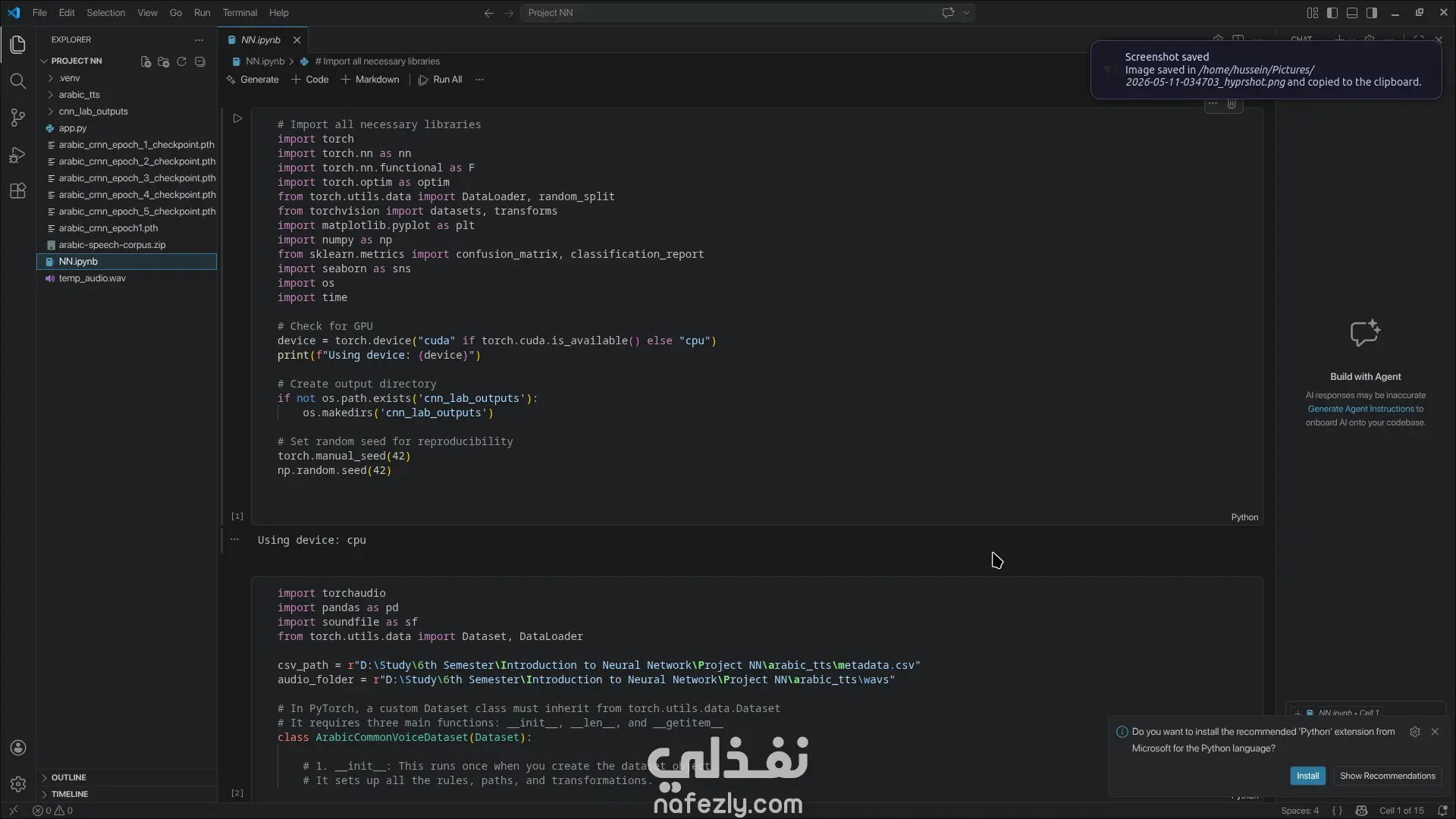Open the Manage gear in activity bar
Viewport: 1456px width, 819px height.
tap(18, 784)
